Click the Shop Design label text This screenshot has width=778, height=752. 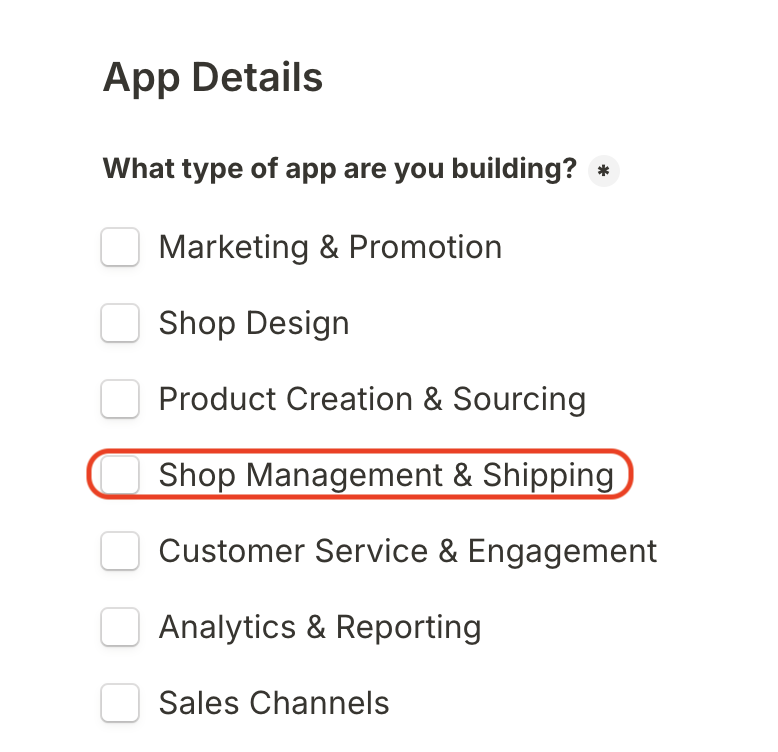[x=254, y=323]
